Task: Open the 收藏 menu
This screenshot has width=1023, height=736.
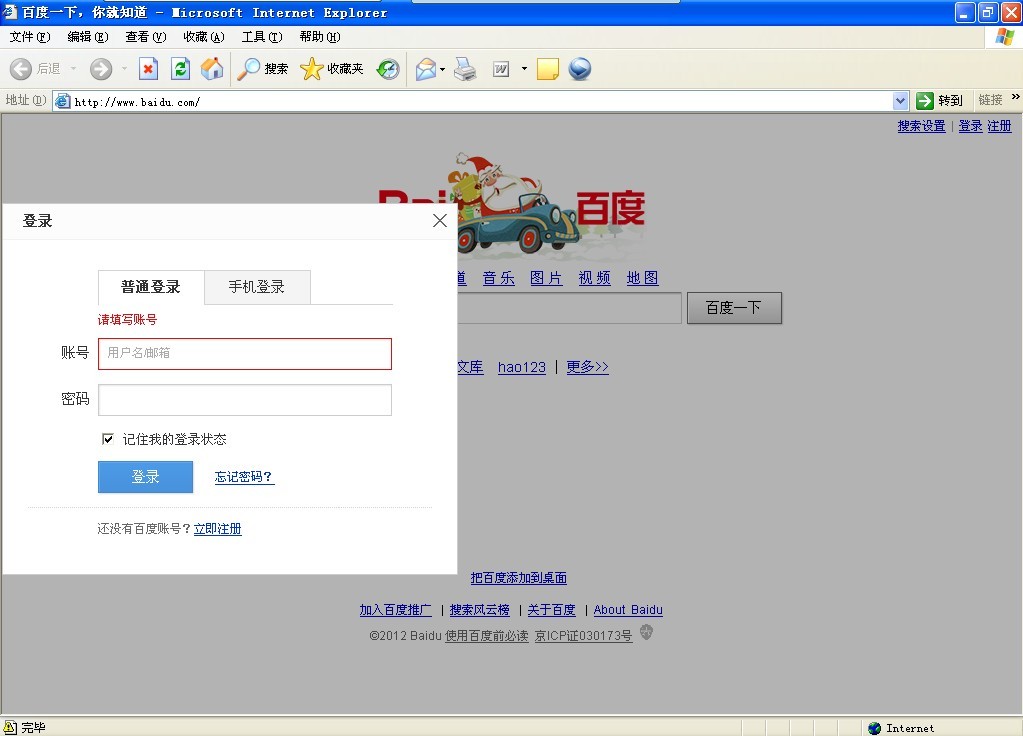Action: click(x=203, y=37)
